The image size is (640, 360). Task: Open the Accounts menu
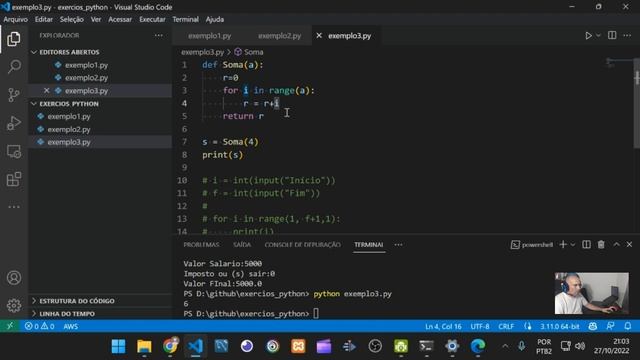click(14, 278)
